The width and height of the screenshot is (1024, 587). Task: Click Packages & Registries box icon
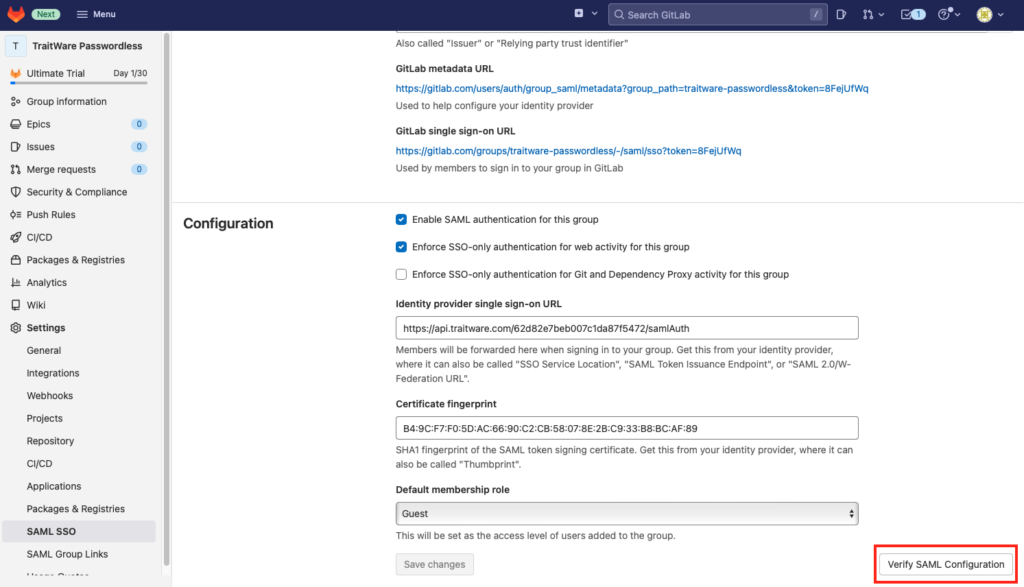point(16,260)
